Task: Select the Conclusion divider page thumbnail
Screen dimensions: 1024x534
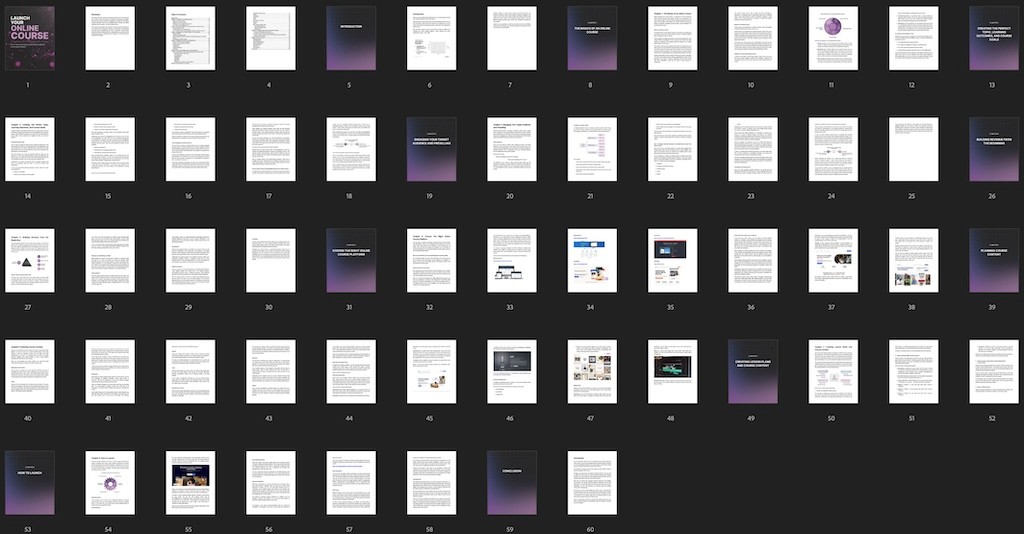Action: tap(512, 482)
